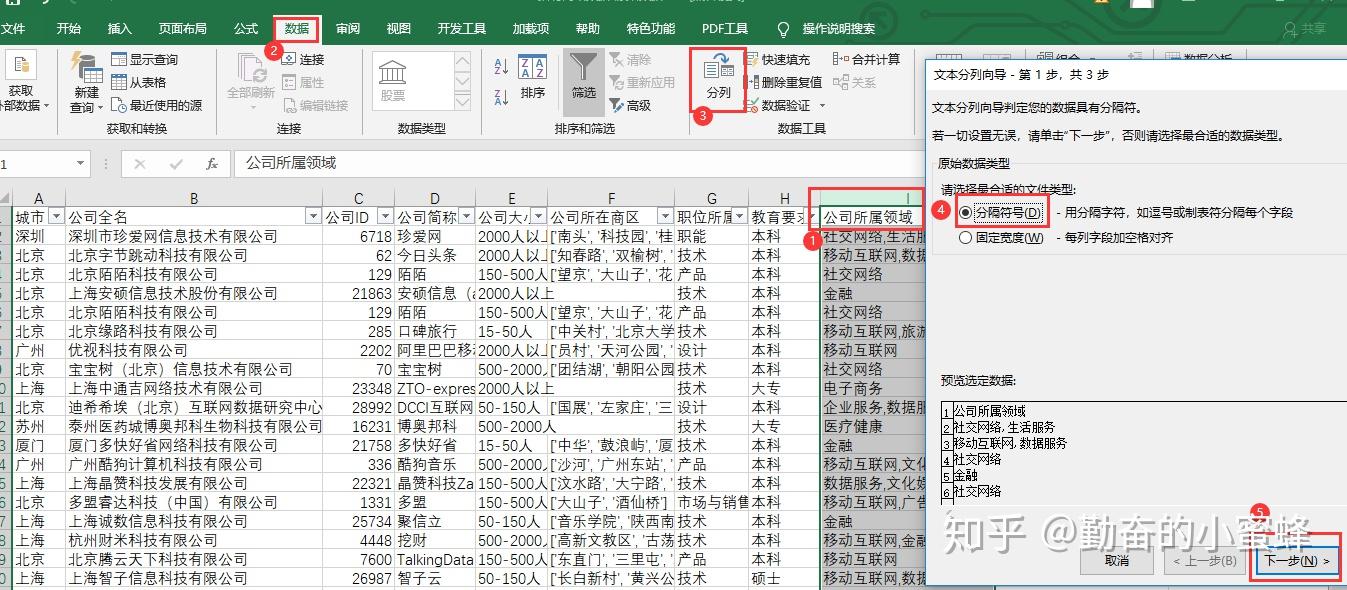Screen dimensions: 1347x590
Task: Open the 公式 ribbon tab
Action: (x=246, y=29)
